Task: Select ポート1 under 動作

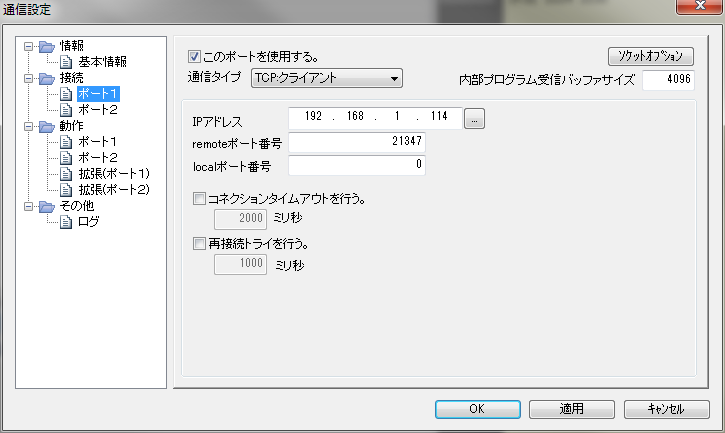Action: coord(98,142)
